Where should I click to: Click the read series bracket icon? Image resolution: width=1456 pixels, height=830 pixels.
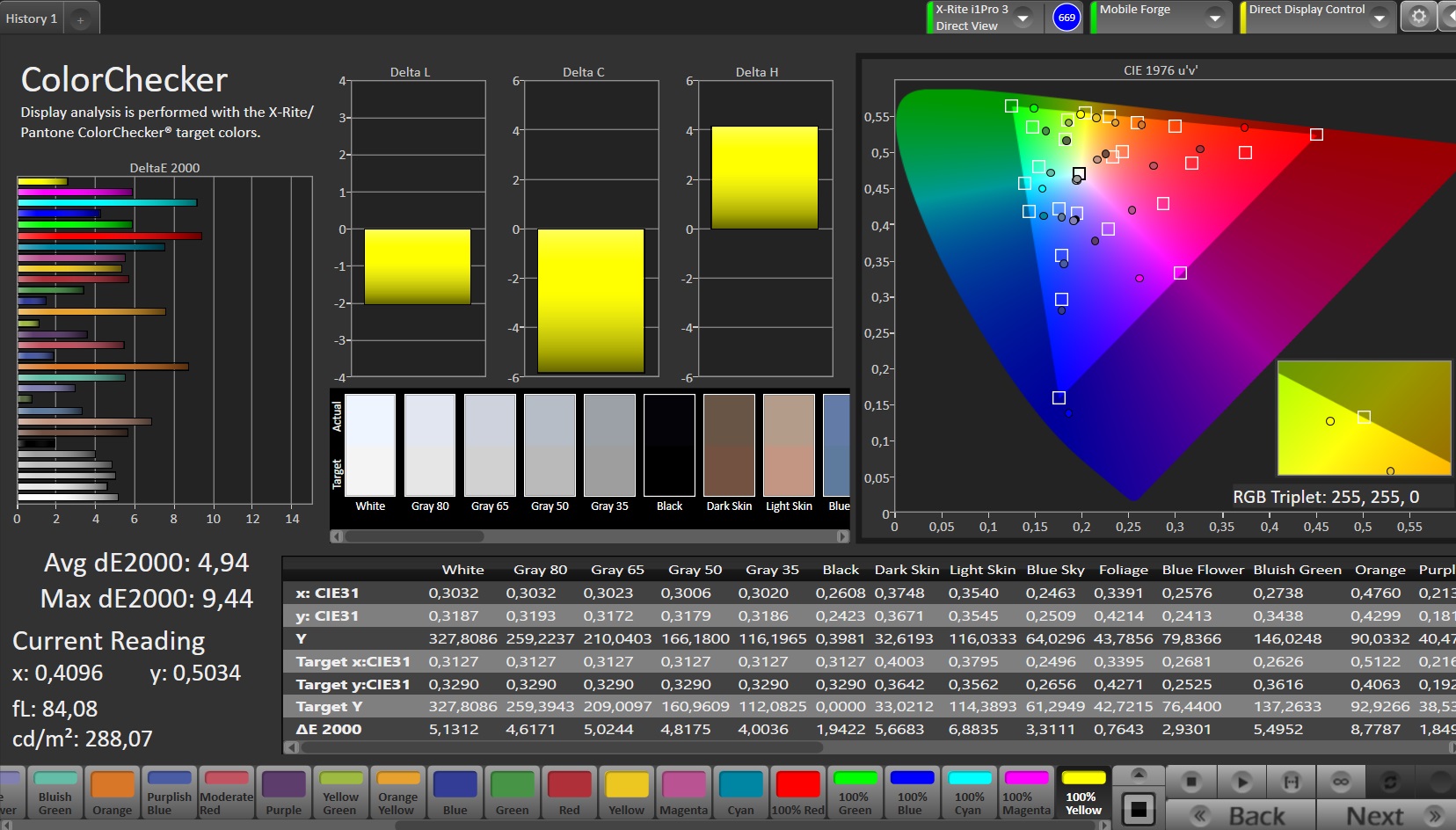[1291, 781]
